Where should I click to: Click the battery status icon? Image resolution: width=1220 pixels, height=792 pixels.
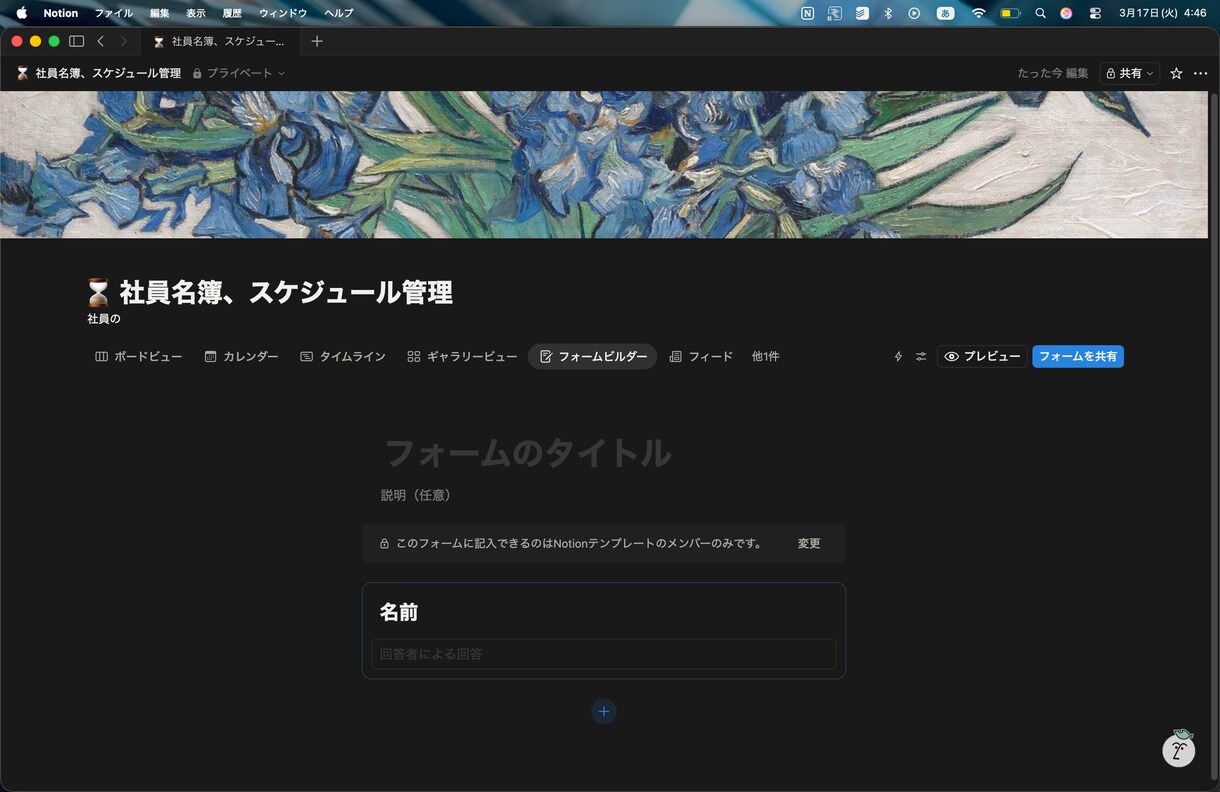click(1010, 13)
